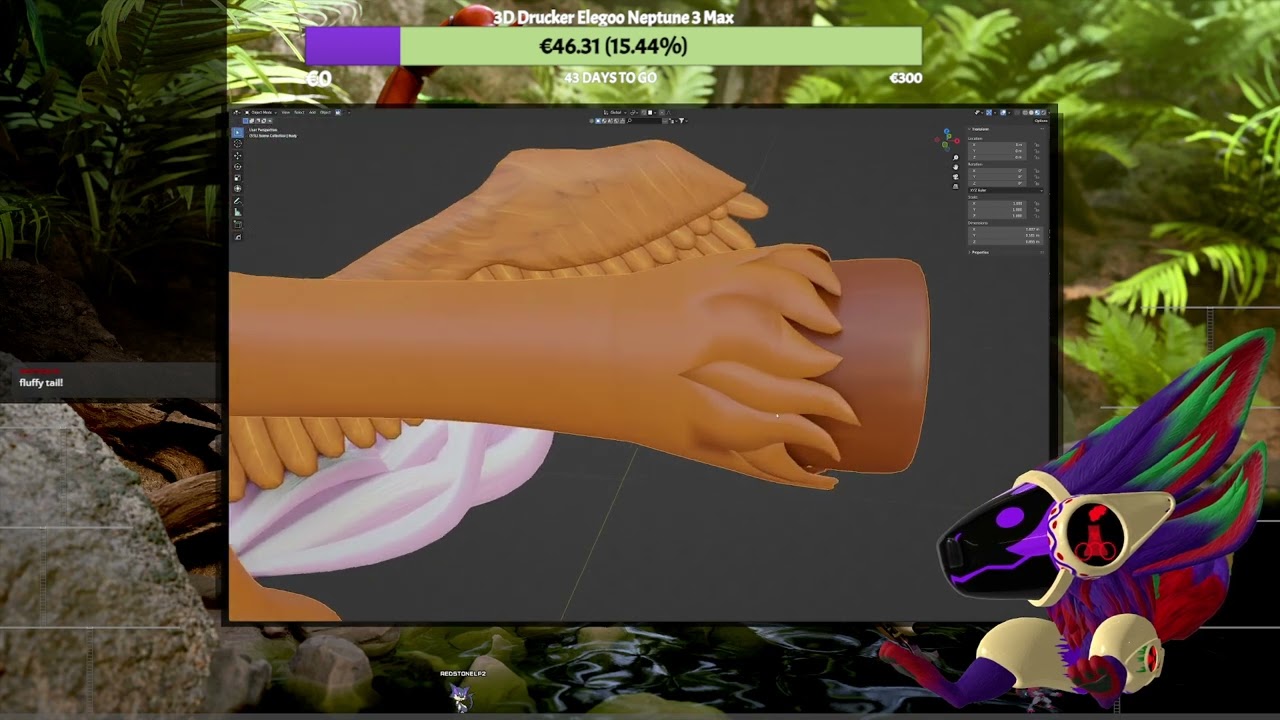Open the Global transform orientation dropdown

point(615,113)
